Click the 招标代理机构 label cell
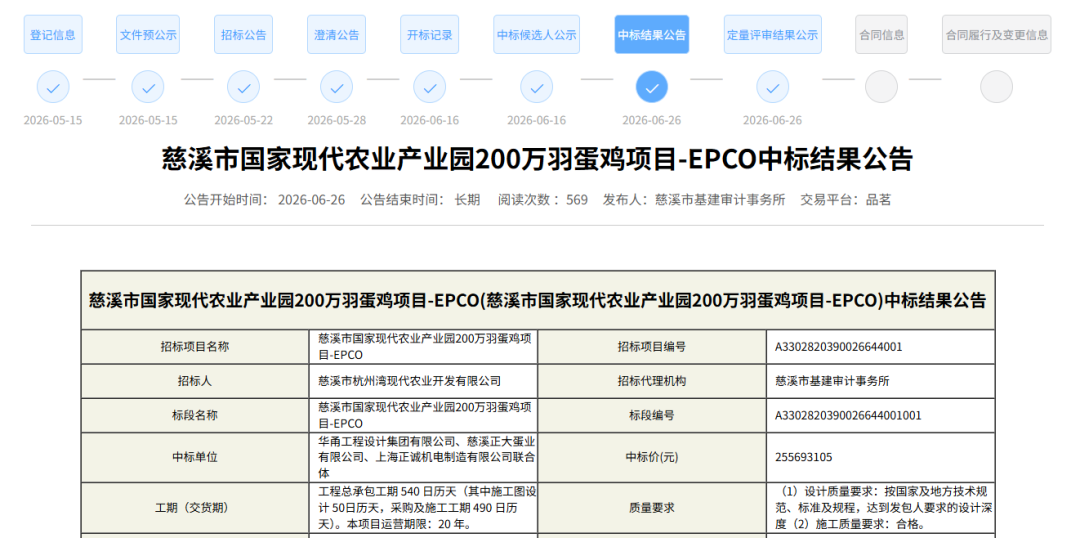 [652, 381]
